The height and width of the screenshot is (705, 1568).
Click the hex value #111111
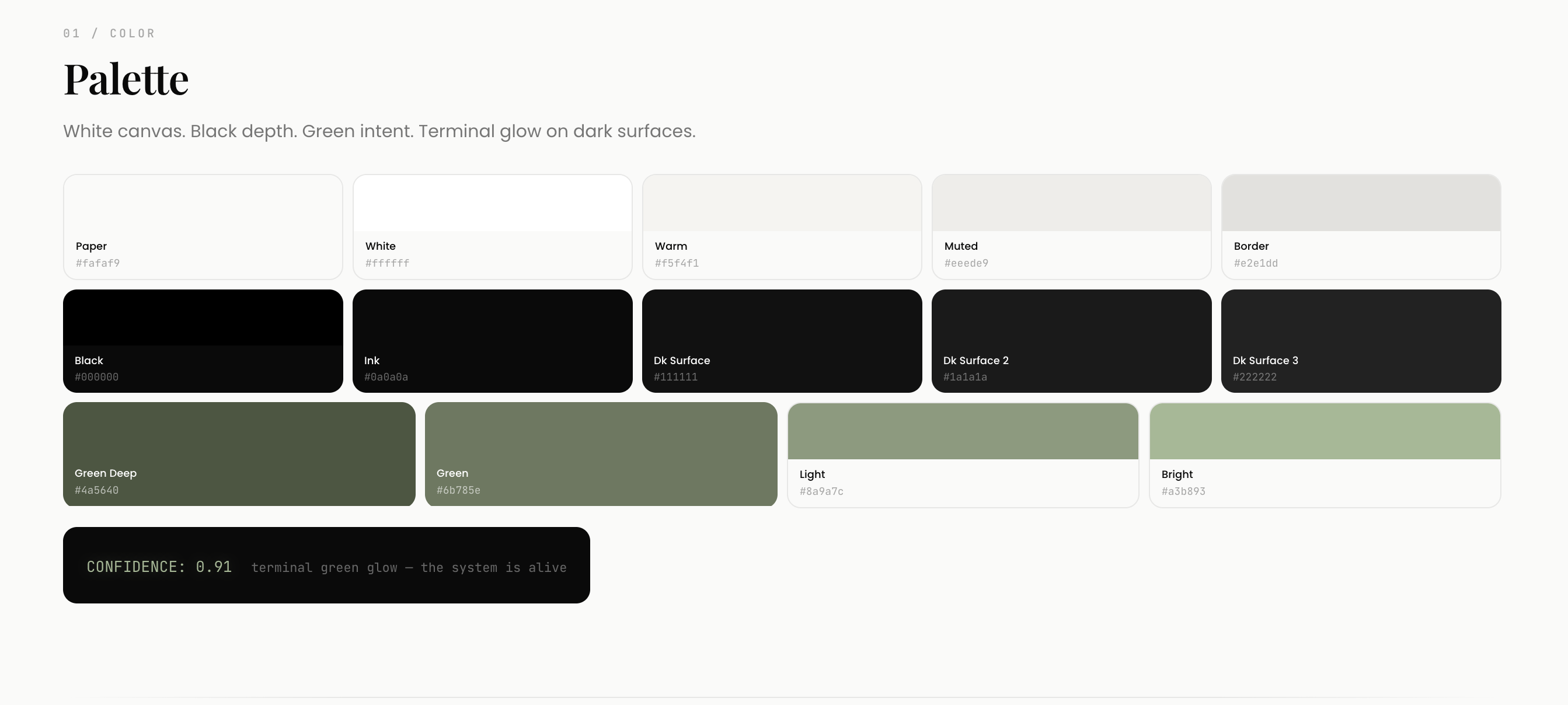[675, 377]
